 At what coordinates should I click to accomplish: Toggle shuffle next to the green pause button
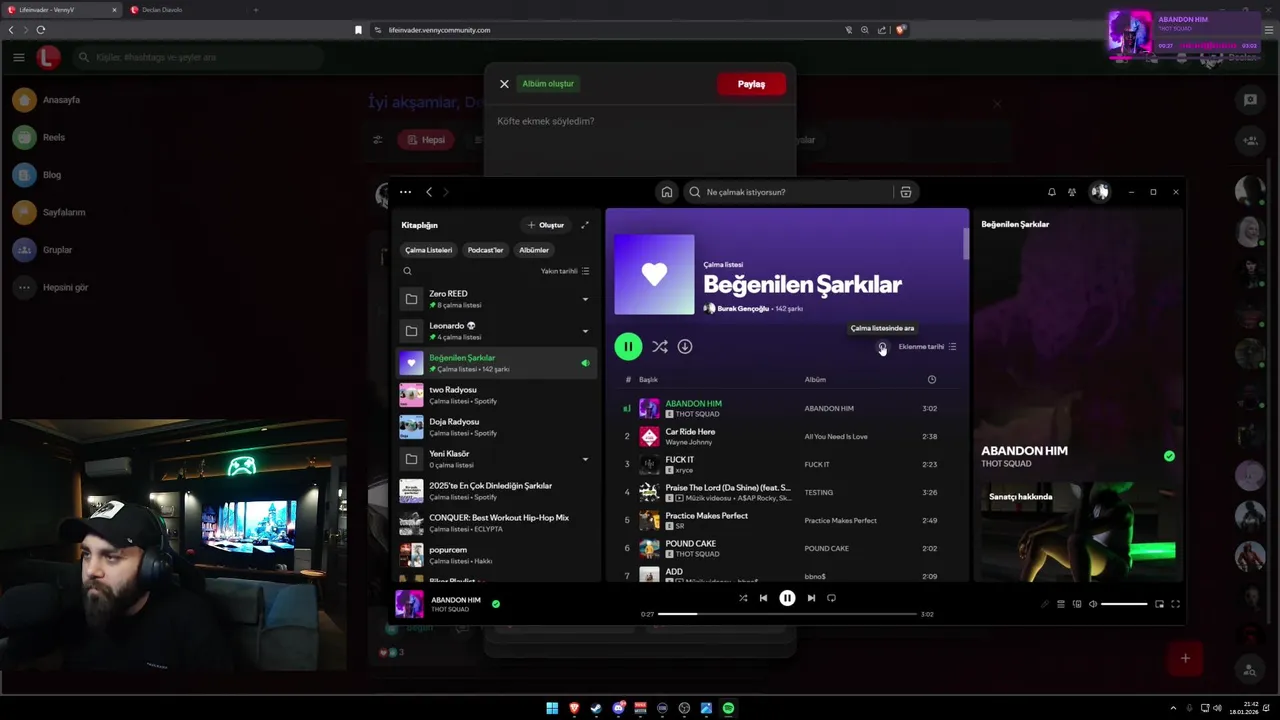(x=660, y=346)
